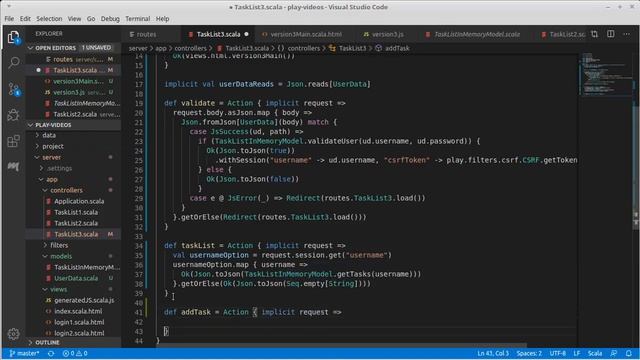640x360 pixels.
Task: Open More Actions ellipsis in editor toolbar
Action: (627, 34)
